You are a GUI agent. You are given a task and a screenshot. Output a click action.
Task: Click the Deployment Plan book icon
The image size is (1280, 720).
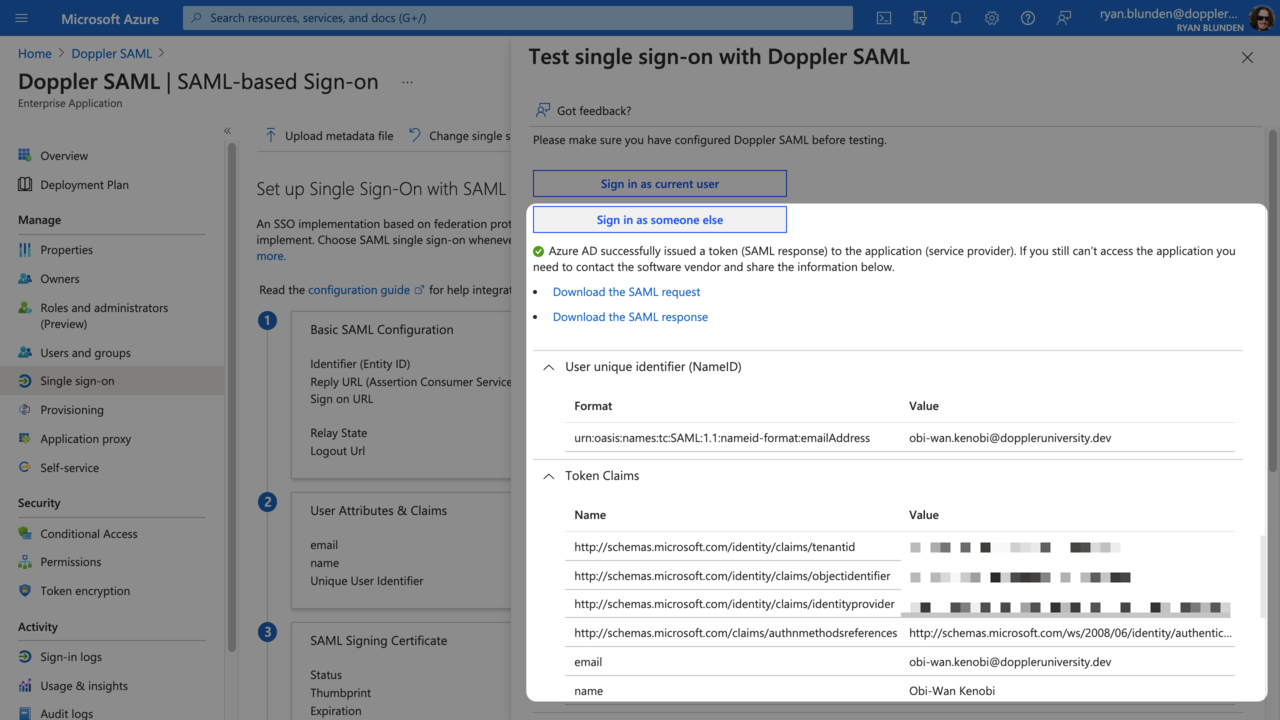(x=25, y=184)
